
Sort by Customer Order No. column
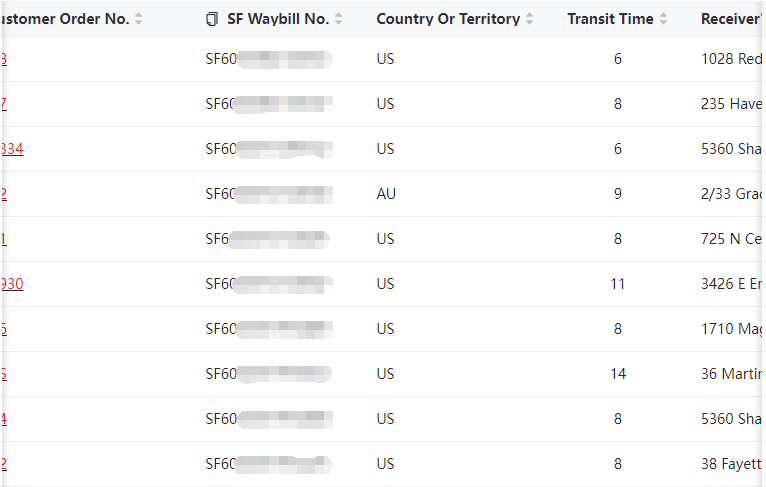coord(139,19)
